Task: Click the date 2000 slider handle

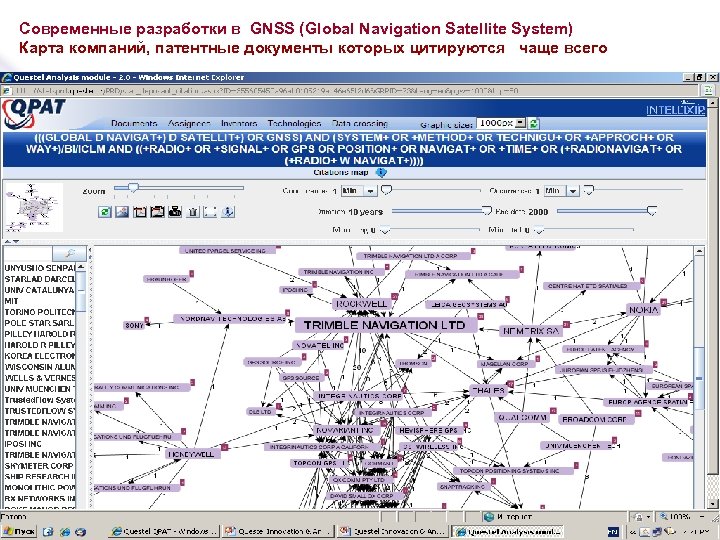Action: point(652,211)
